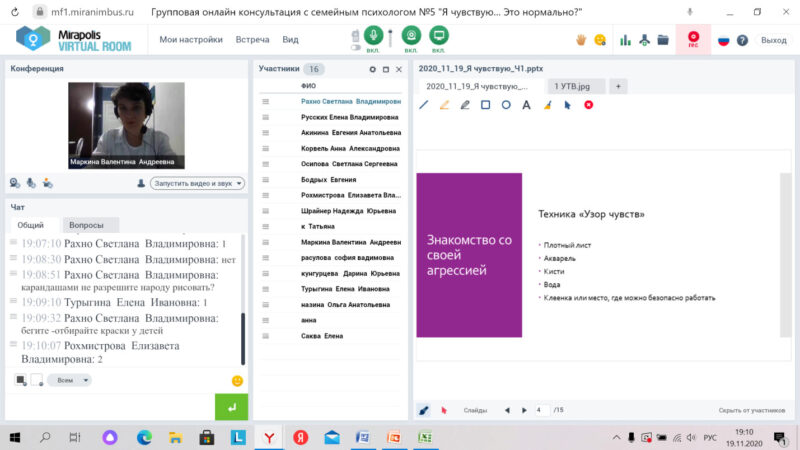The image size is (800, 450).
Task: Click microphone settings icon under conference video
Action: point(31,183)
